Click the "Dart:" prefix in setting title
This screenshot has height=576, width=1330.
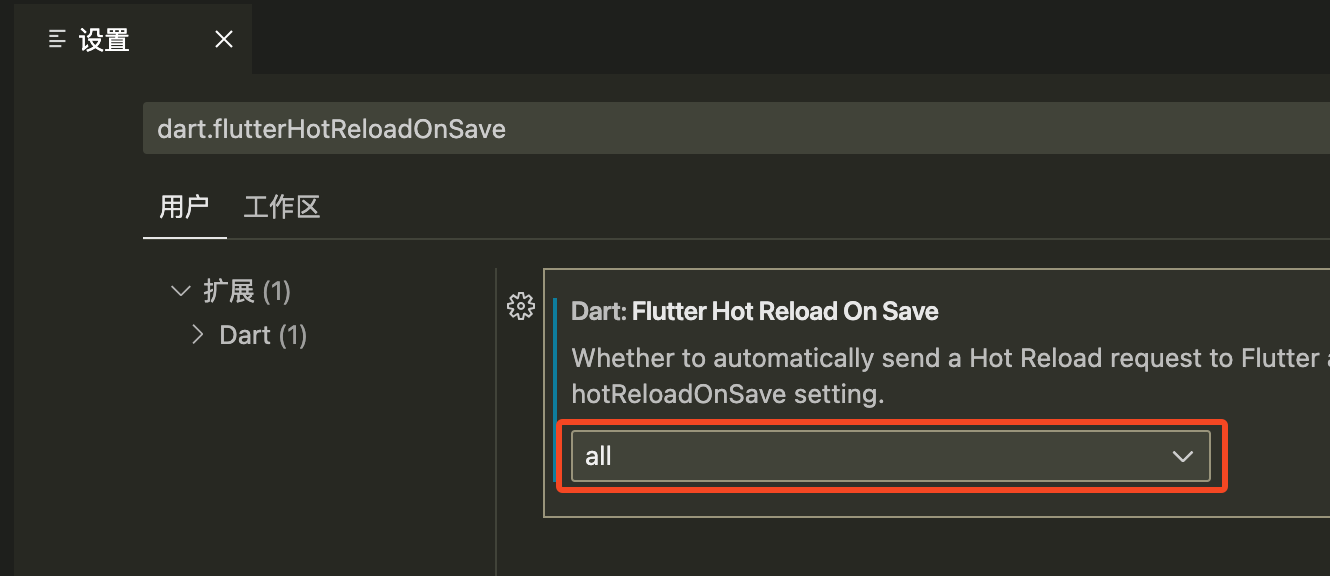click(599, 311)
